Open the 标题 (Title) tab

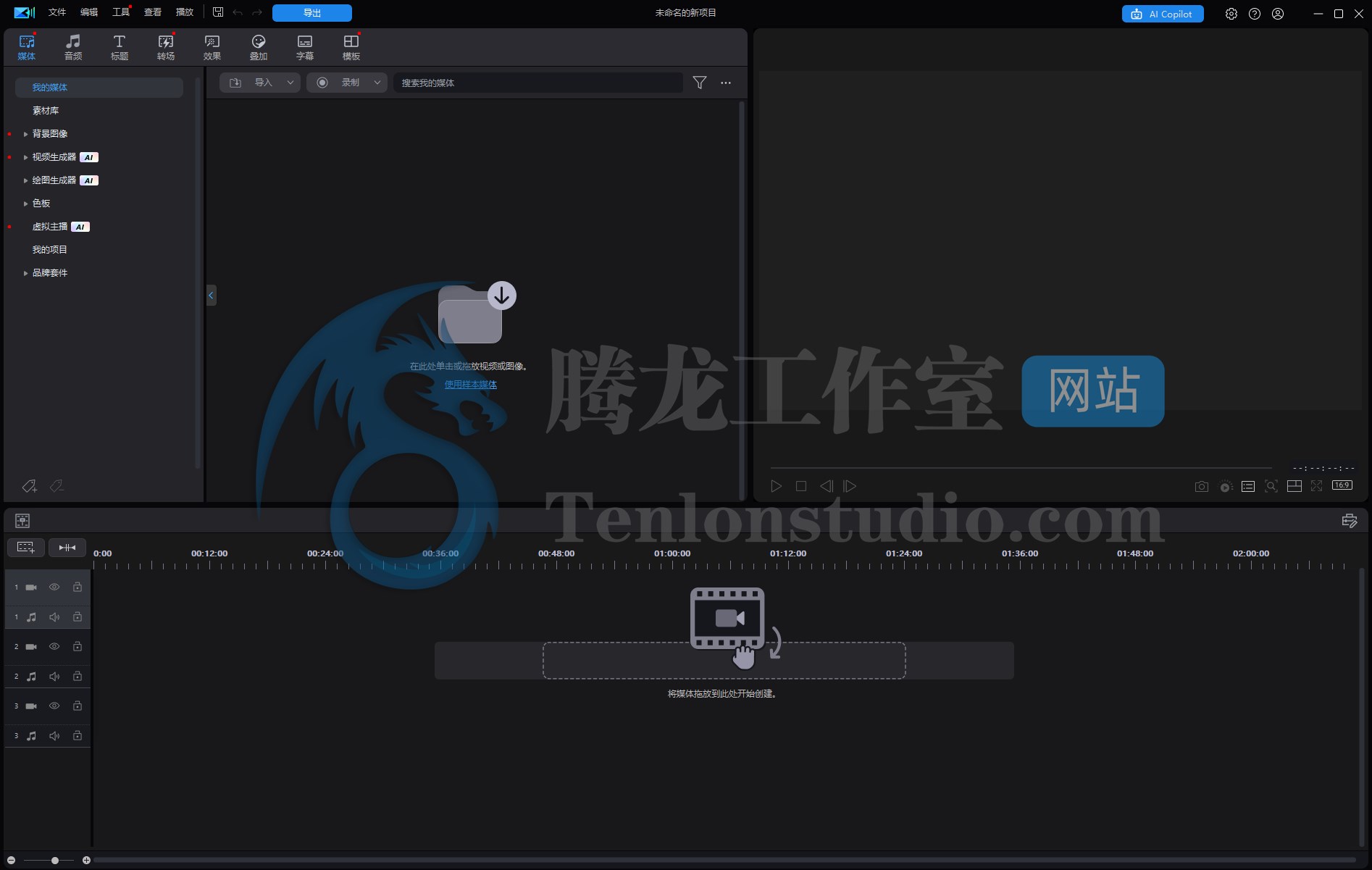120,47
